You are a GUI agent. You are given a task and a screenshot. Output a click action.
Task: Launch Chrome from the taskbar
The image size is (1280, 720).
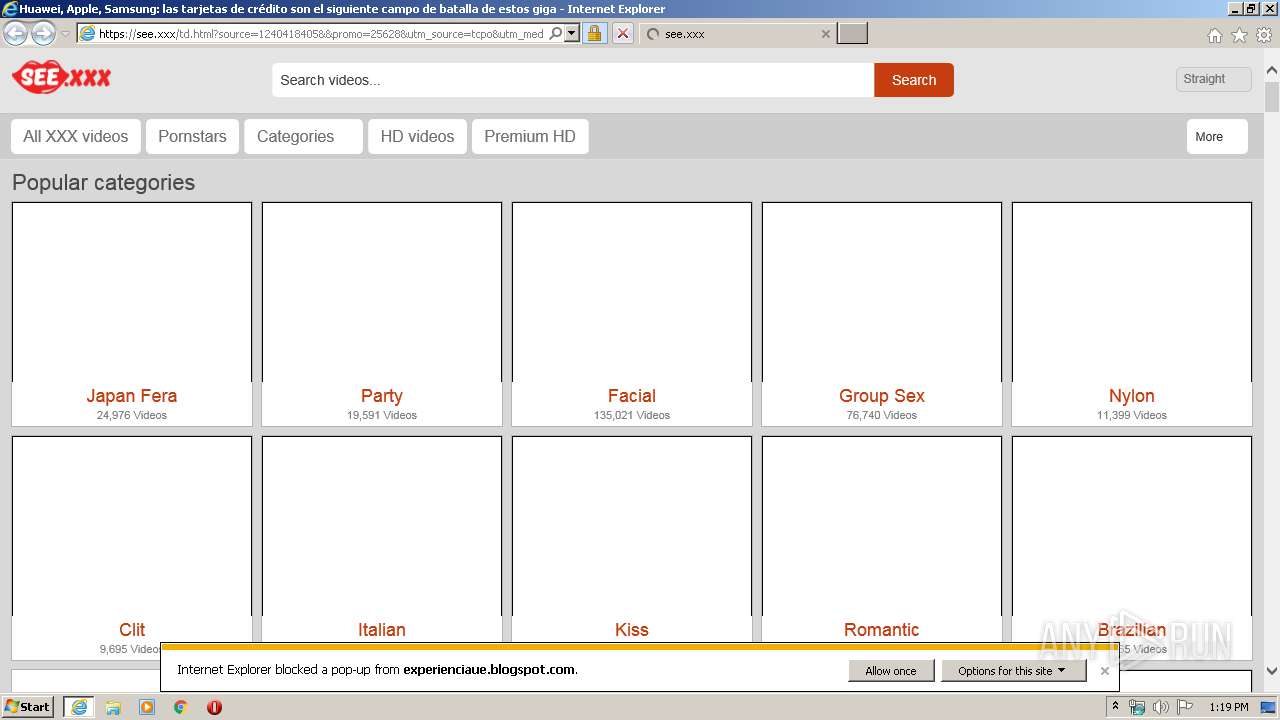(181, 707)
